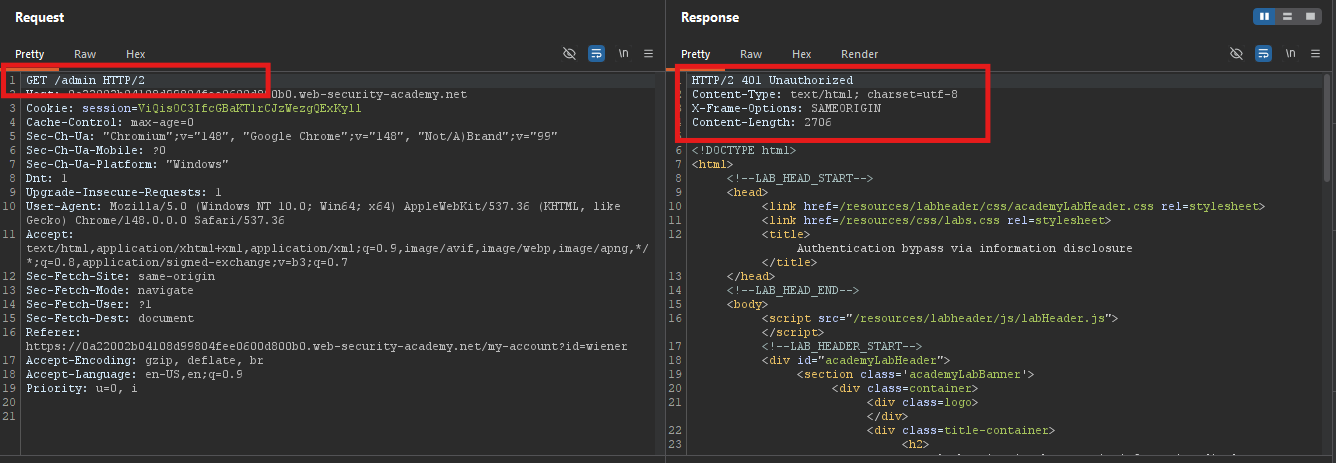The height and width of the screenshot is (463, 1336).
Task: Click the 'Dnt: 1' header line
Action: (46, 178)
